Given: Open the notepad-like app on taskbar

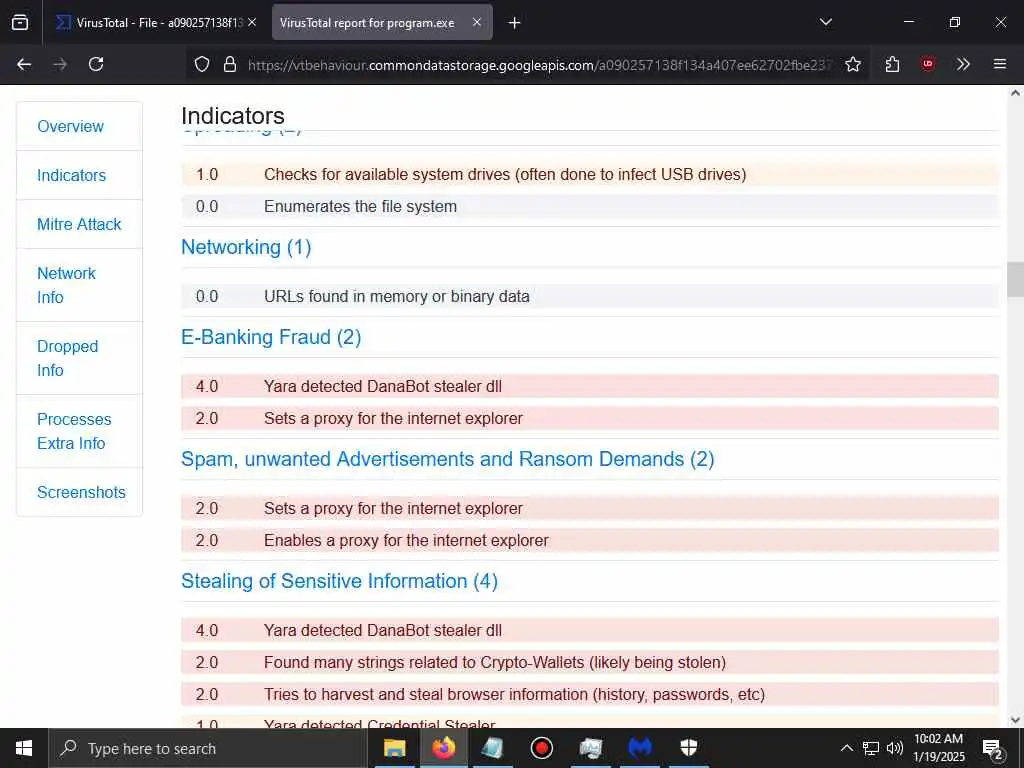Looking at the screenshot, I should pyautogui.click(x=492, y=748).
